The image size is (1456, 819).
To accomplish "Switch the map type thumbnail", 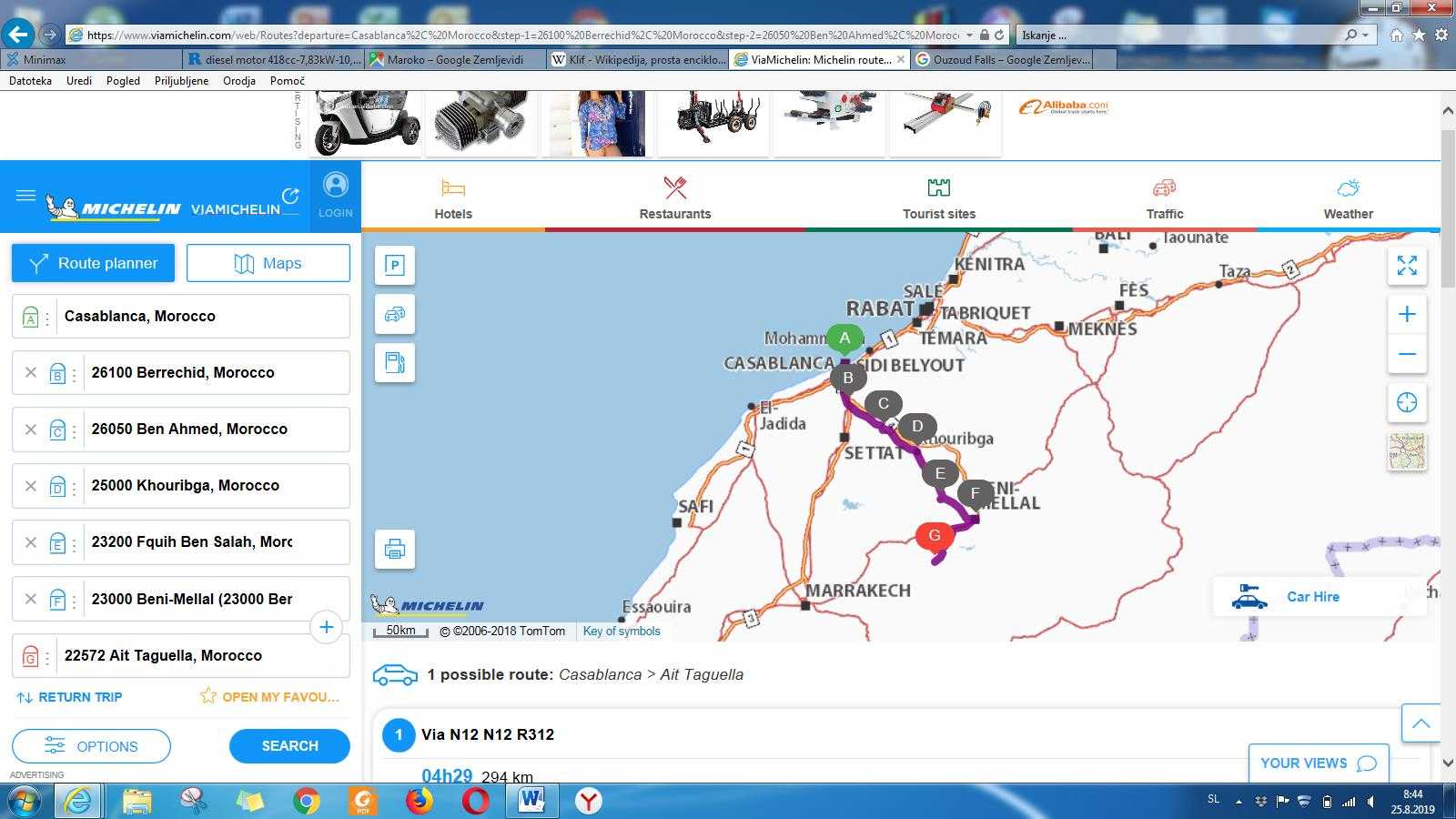I will point(1407,451).
